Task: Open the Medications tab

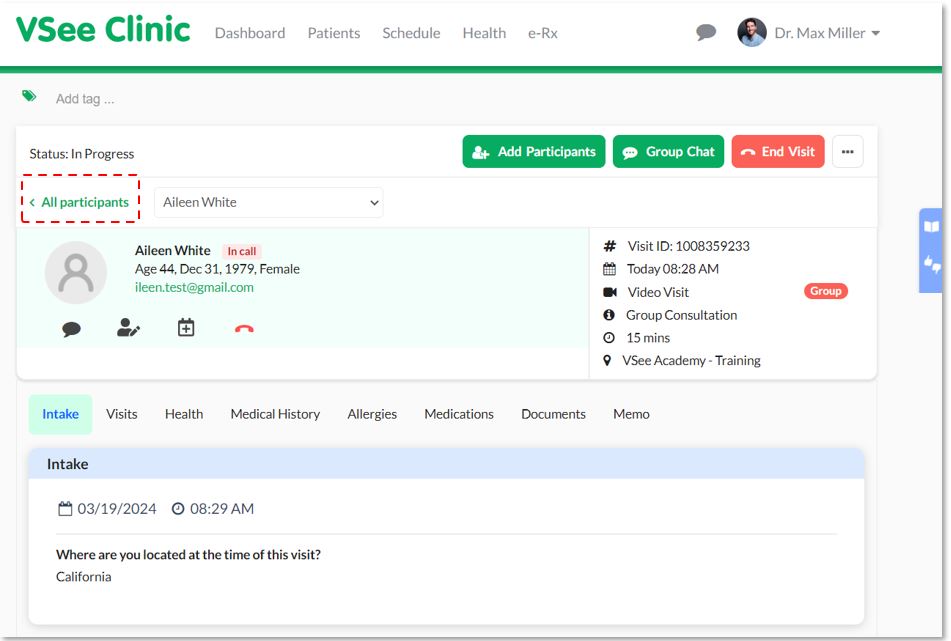Action: coord(459,414)
